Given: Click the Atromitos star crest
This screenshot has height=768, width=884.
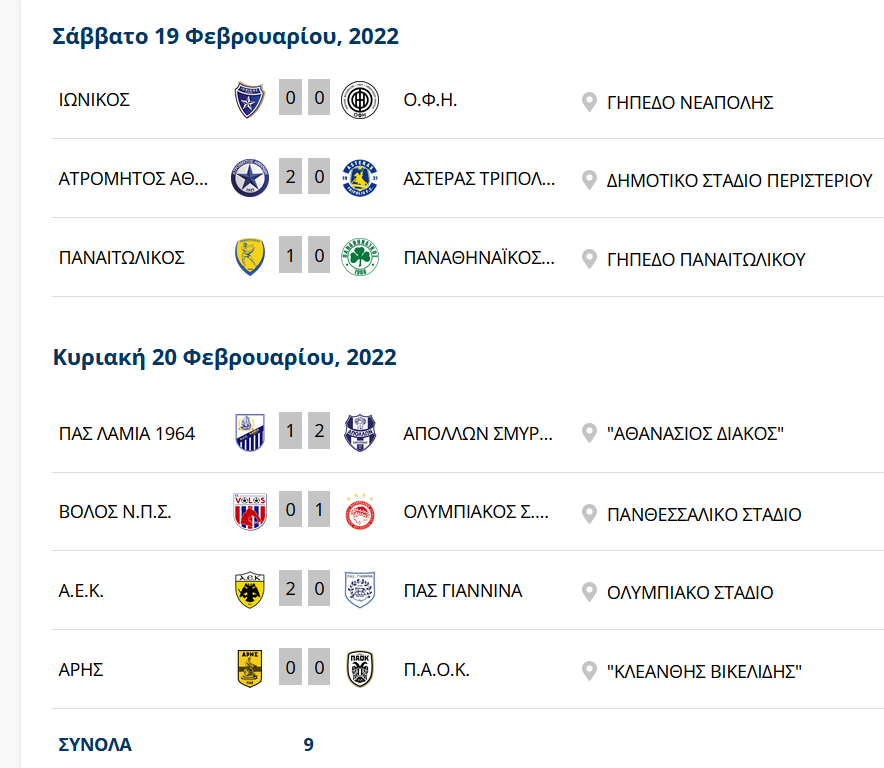Looking at the screenshot, I should (249, 179).
